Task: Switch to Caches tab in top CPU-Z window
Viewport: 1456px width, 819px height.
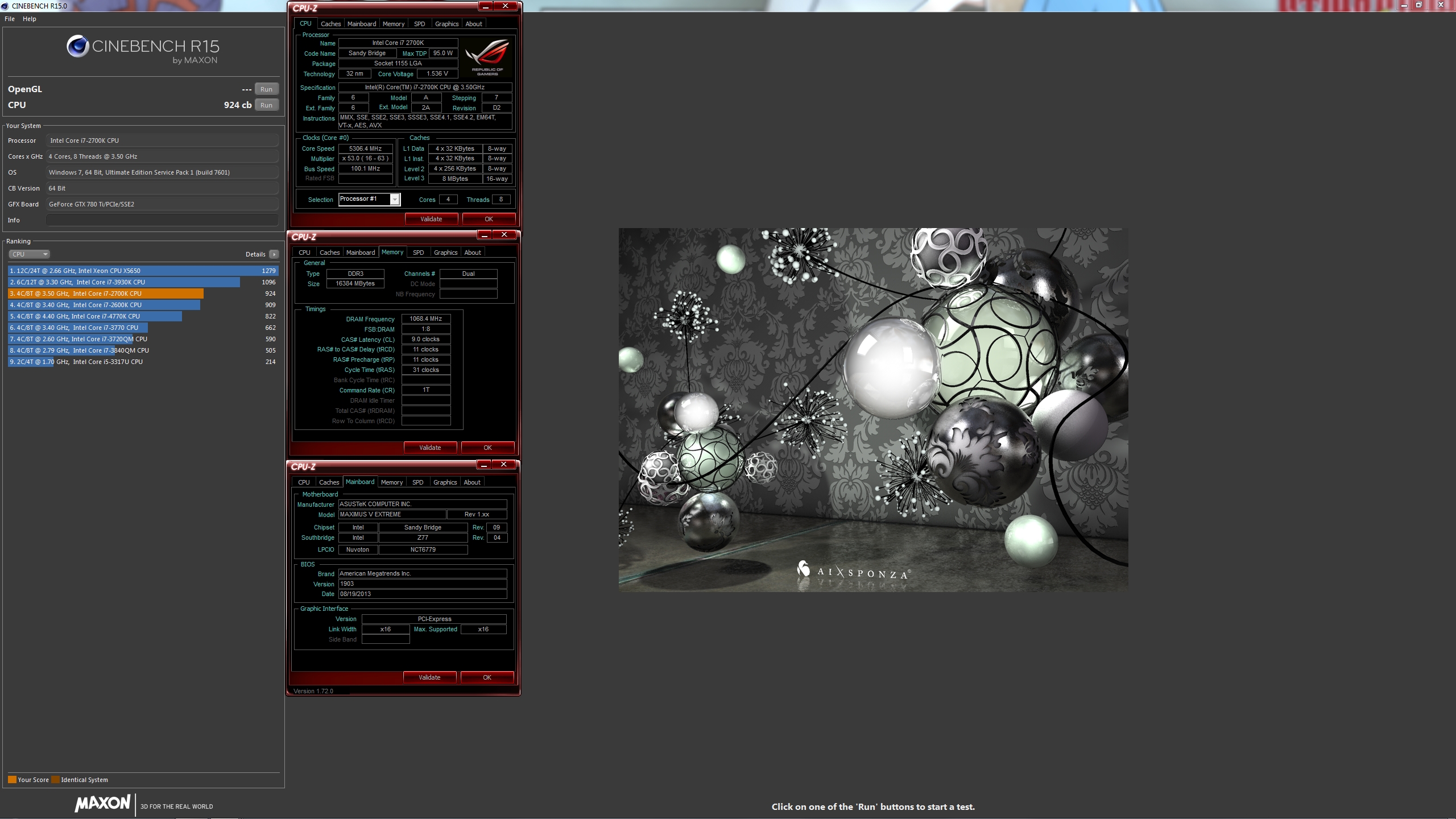Action: [330, 24]
